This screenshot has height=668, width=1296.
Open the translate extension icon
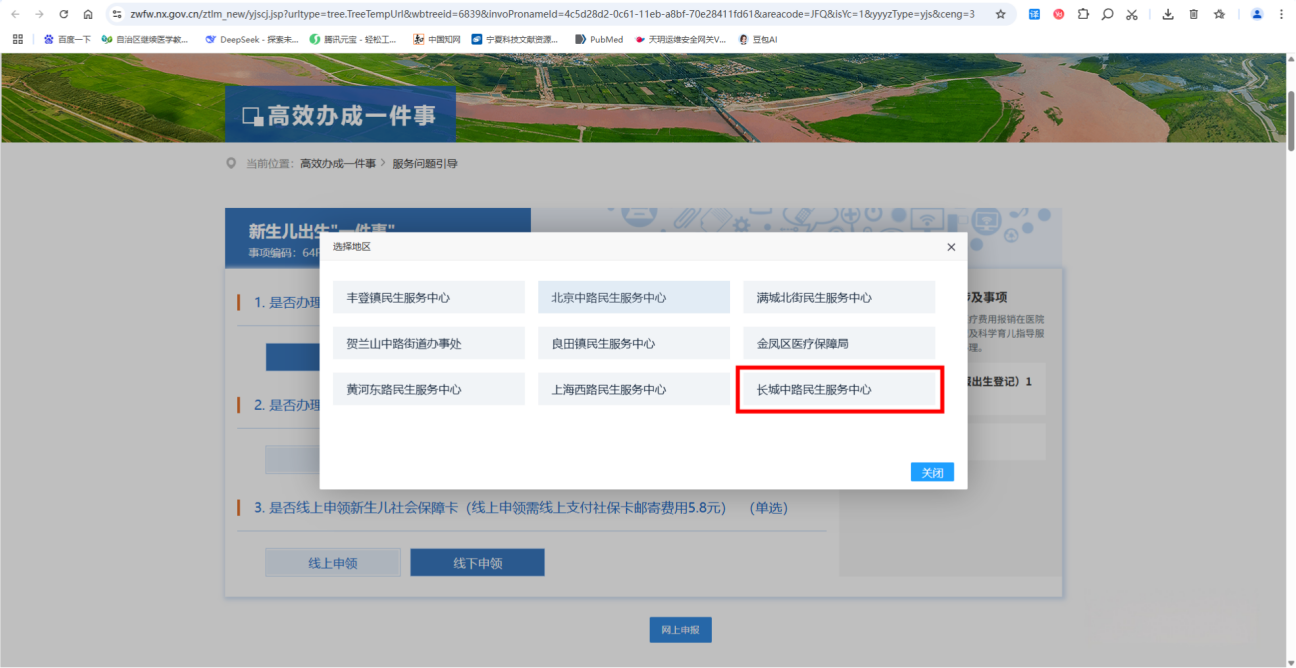[x=1034, y=14]
